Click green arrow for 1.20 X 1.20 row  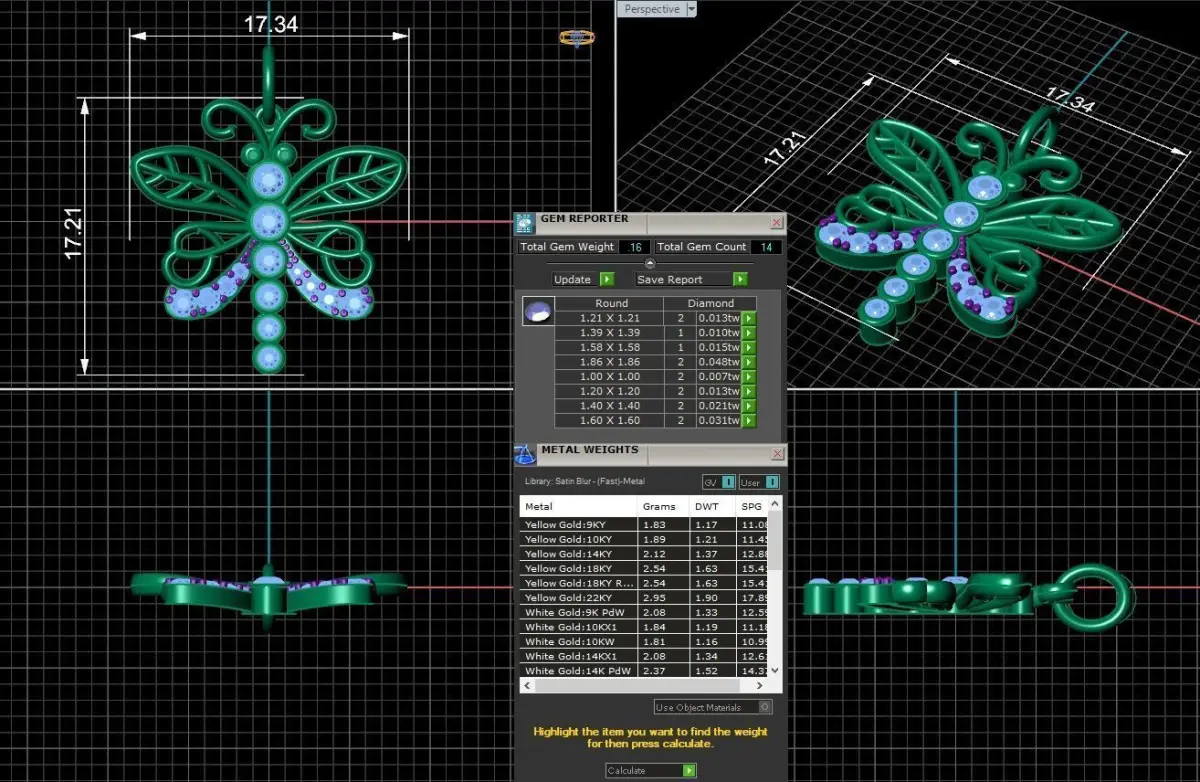pyautogui.click(x=748, y=392)
